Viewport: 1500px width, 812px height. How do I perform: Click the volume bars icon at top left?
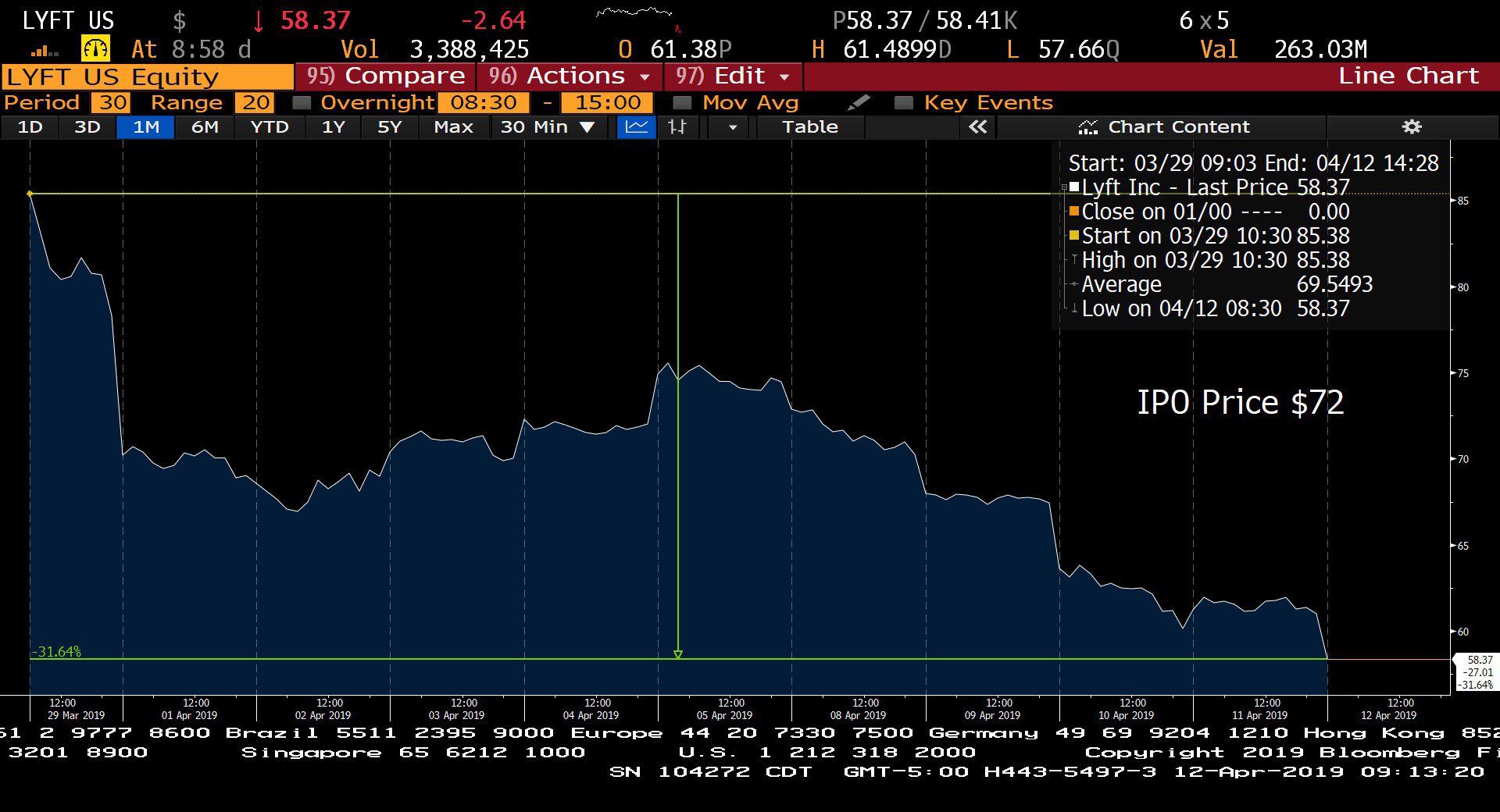click(45, 52)
